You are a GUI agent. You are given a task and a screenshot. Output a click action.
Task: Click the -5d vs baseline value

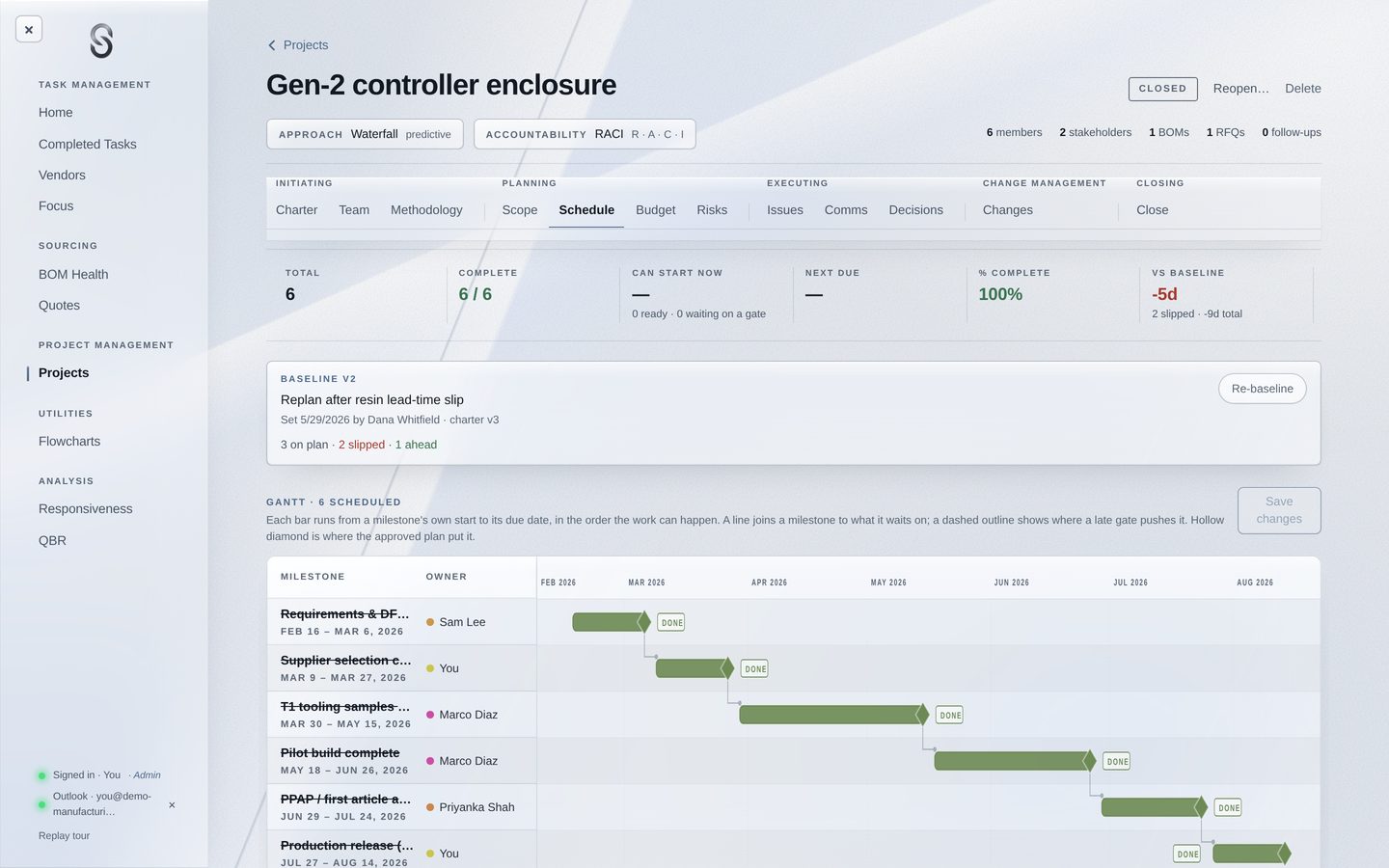click(1164, 294)
